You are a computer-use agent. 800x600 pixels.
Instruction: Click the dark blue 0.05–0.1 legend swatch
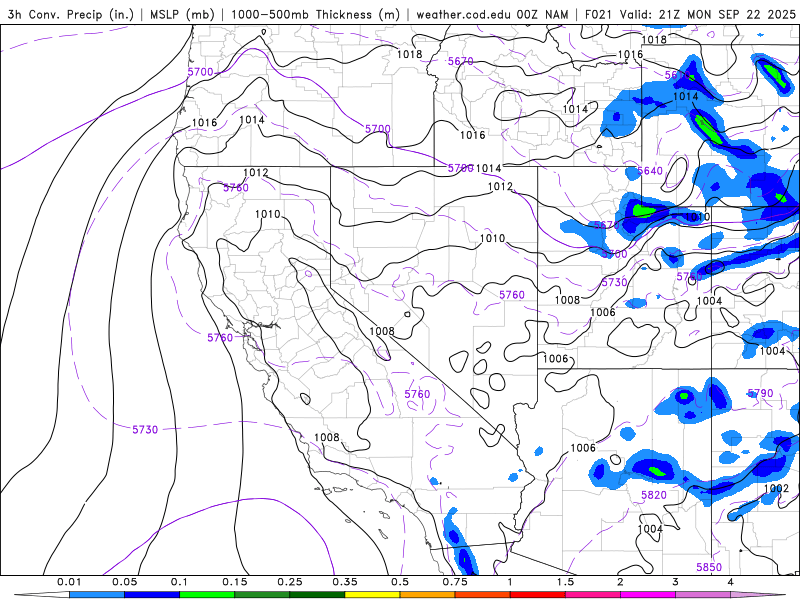152,595
